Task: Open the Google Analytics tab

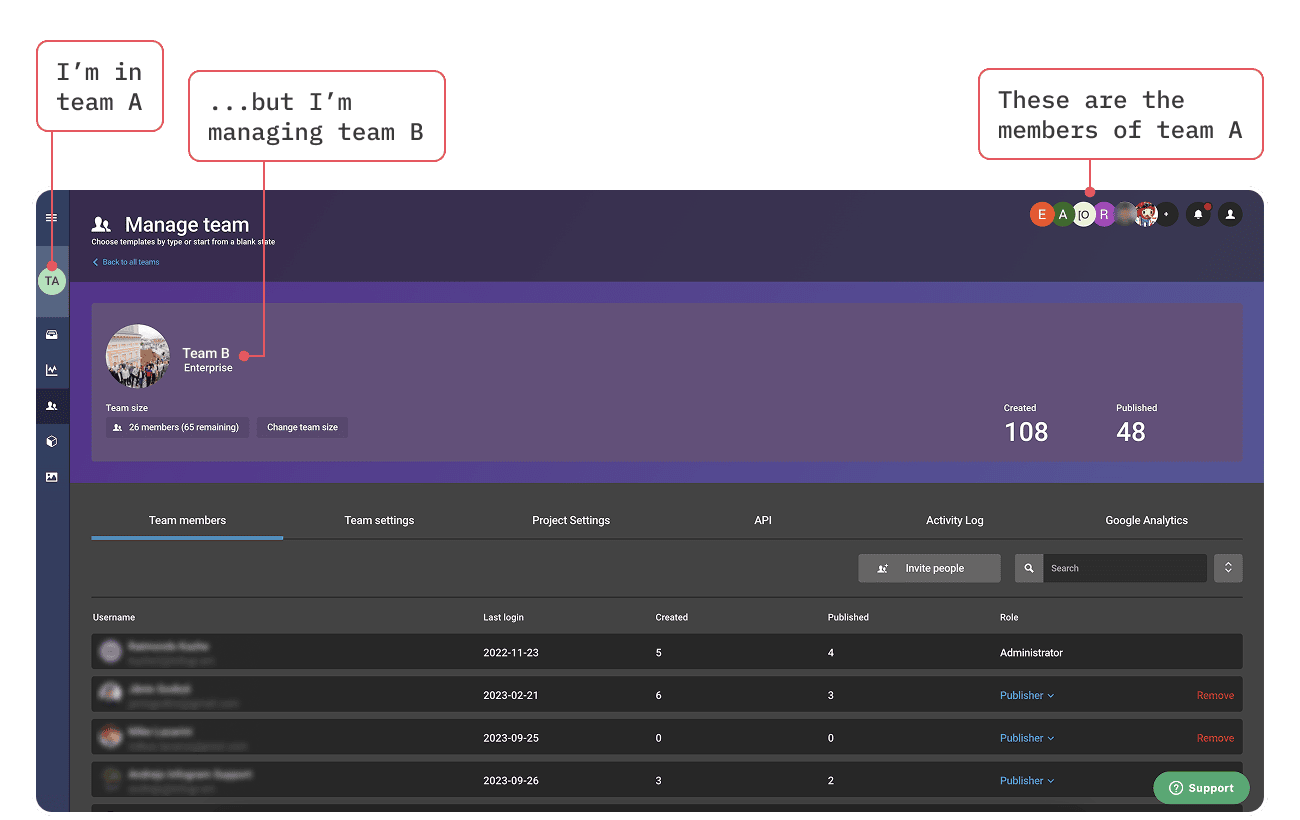Action: pos(1147,520)
